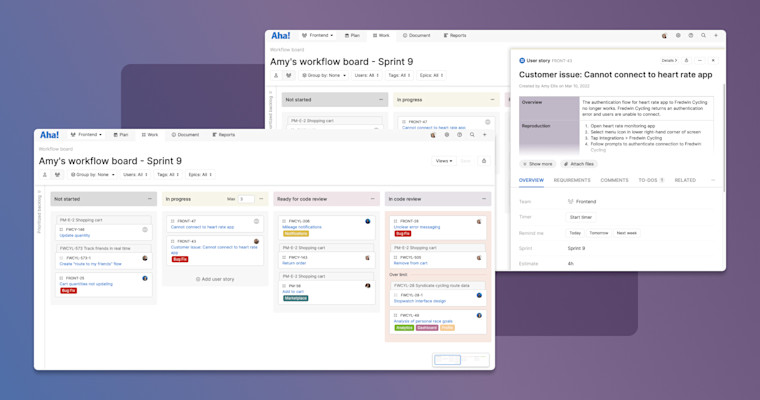Set reminder to Next week
Screen dimensions: 760x400
[626, 233]
